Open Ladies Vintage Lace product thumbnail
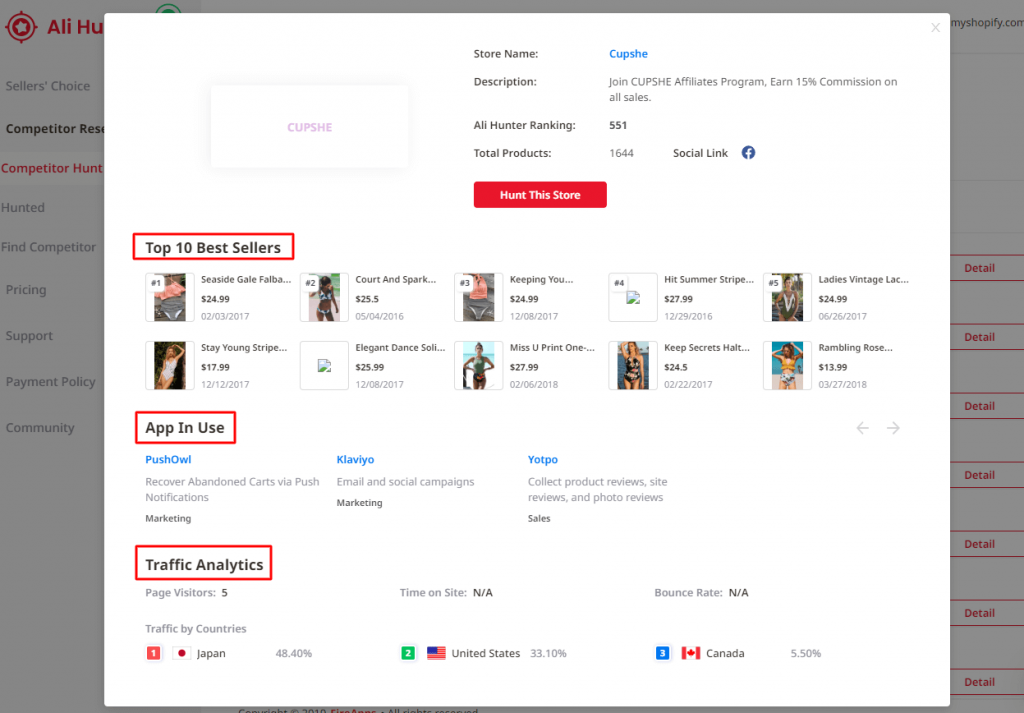 (788, 298)
